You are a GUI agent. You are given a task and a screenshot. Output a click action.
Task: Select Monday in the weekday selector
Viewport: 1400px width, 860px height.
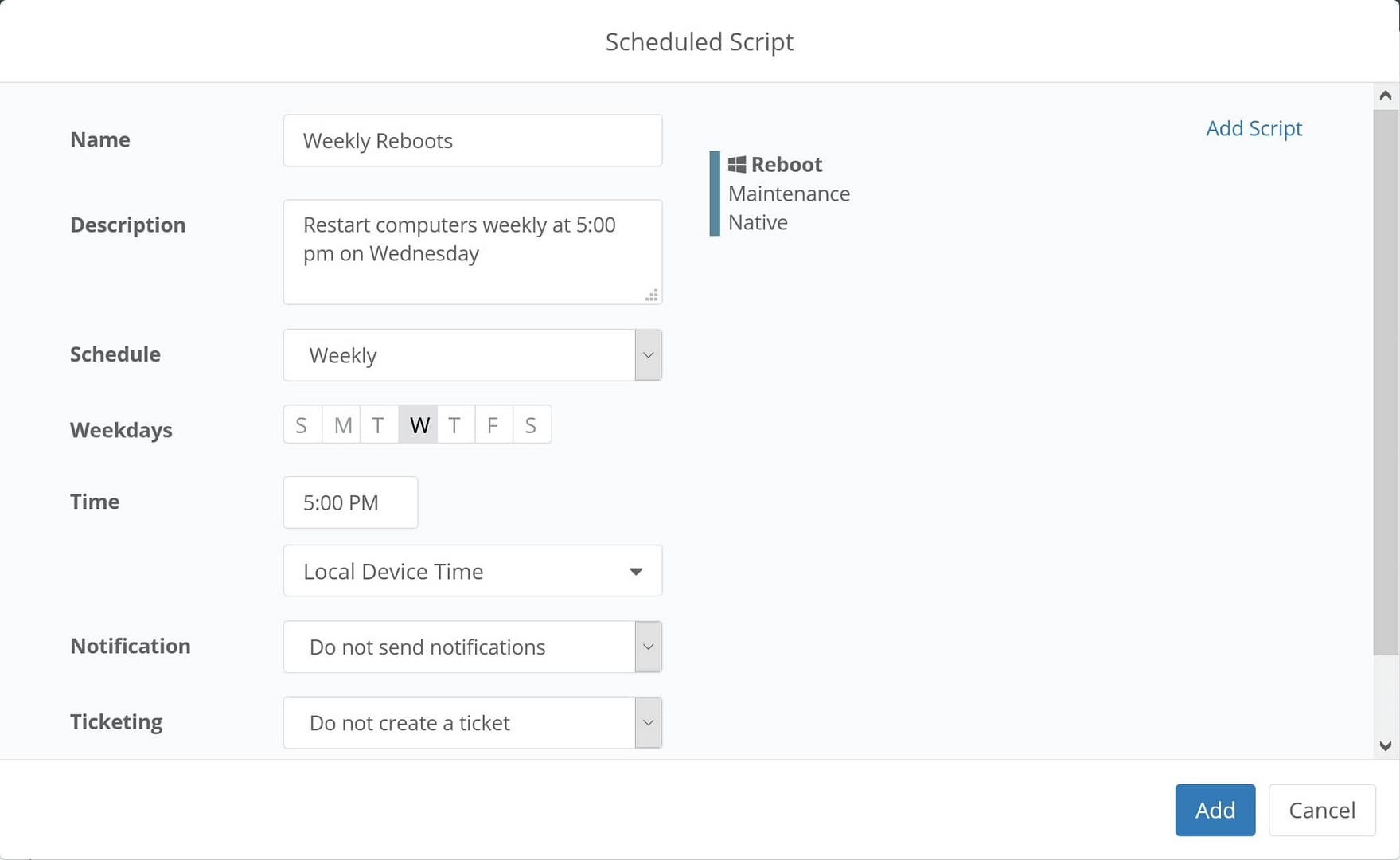coord(341,424)
